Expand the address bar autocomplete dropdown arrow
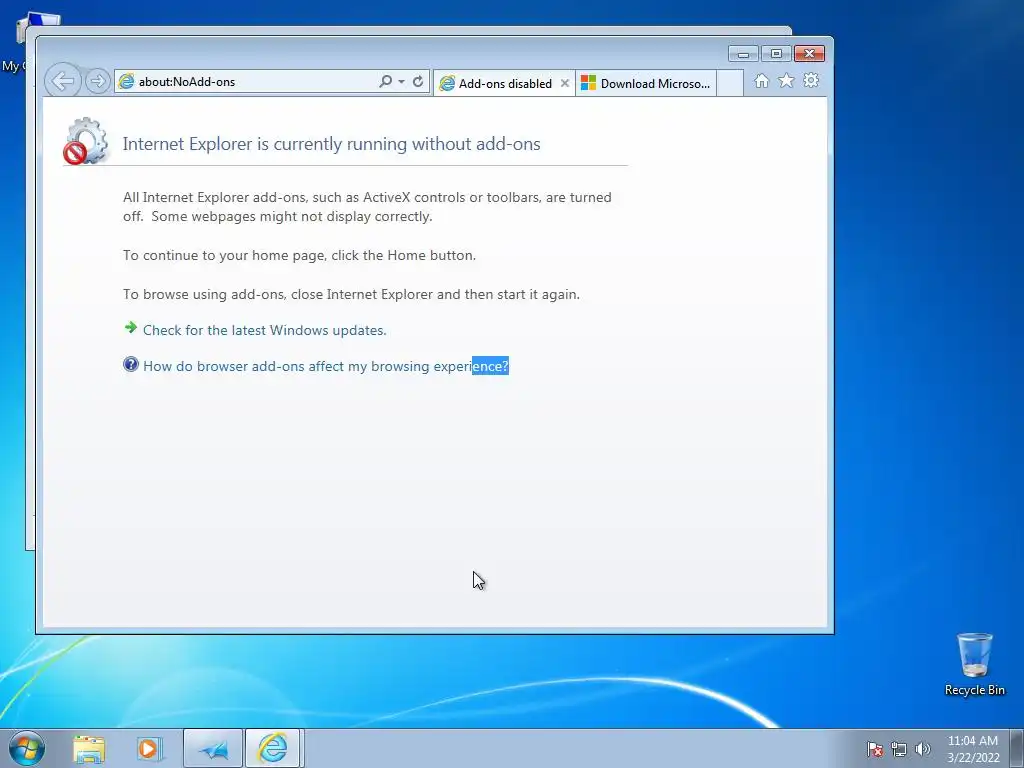This screenshot has width=1024, height=768. click(401, 82)
